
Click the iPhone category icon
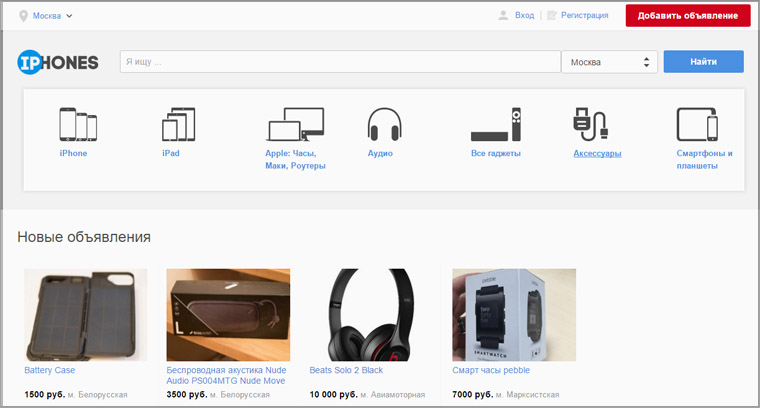[78, 124]
